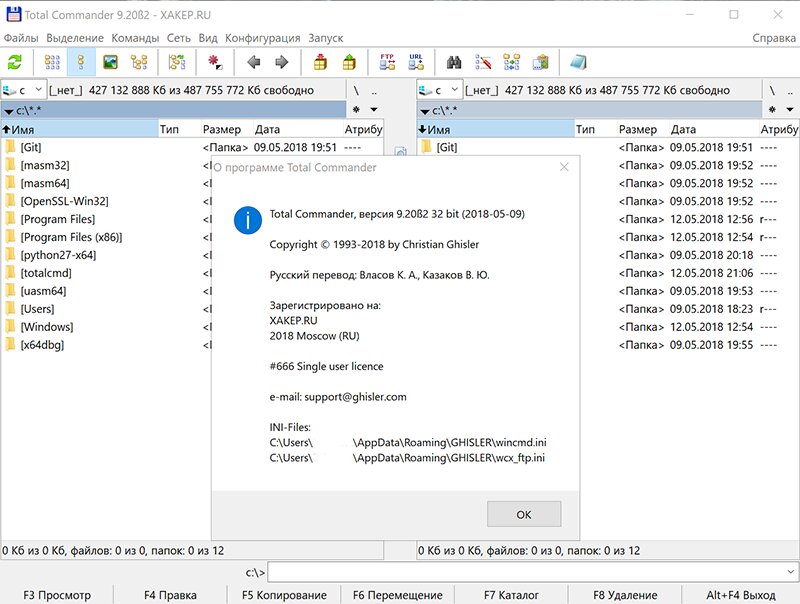Screen dimensions: 800x604
Task: Go to root with the right panel backslash button
Action: click(772, 91)
